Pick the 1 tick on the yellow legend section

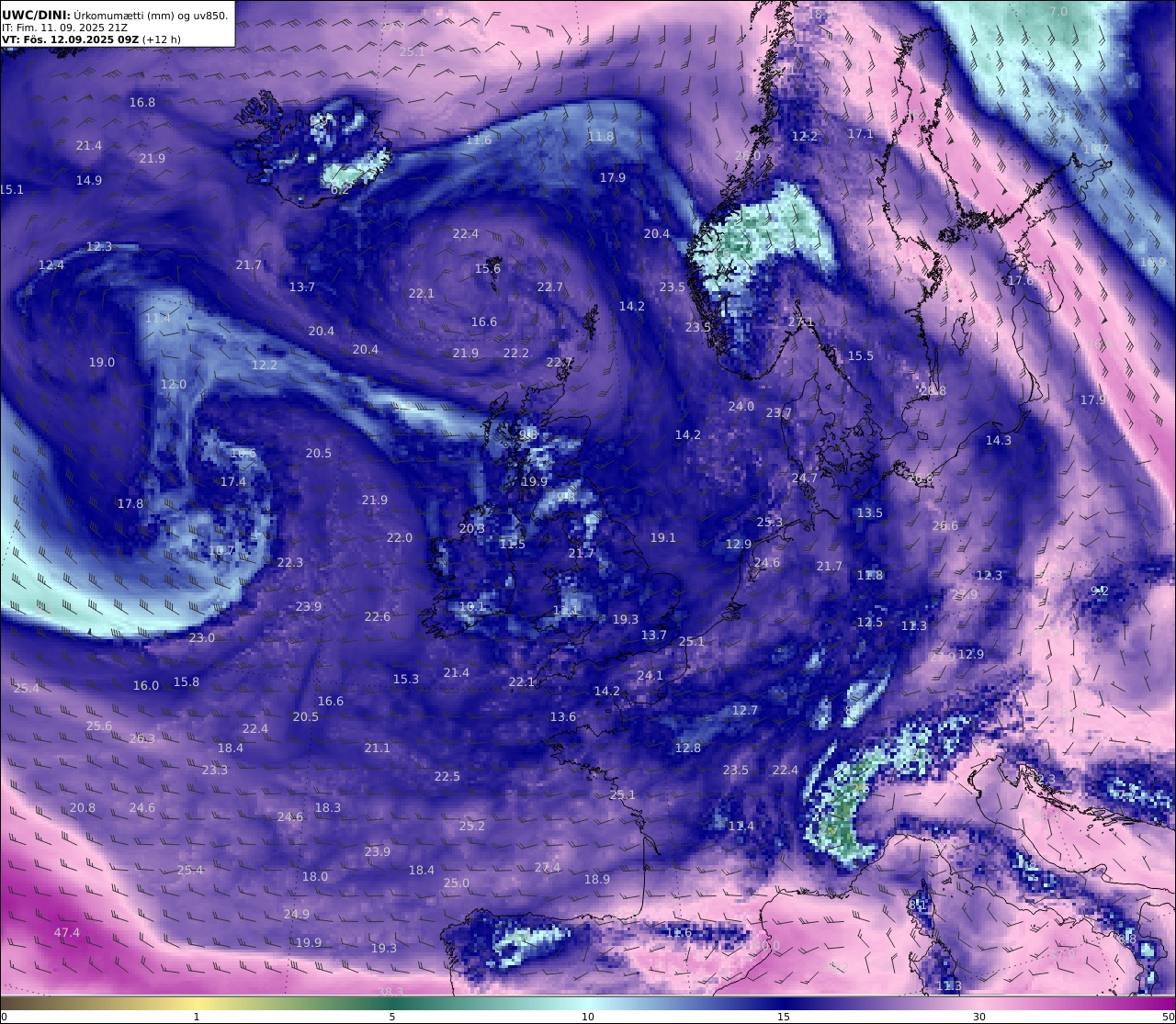pos(197,1017)
